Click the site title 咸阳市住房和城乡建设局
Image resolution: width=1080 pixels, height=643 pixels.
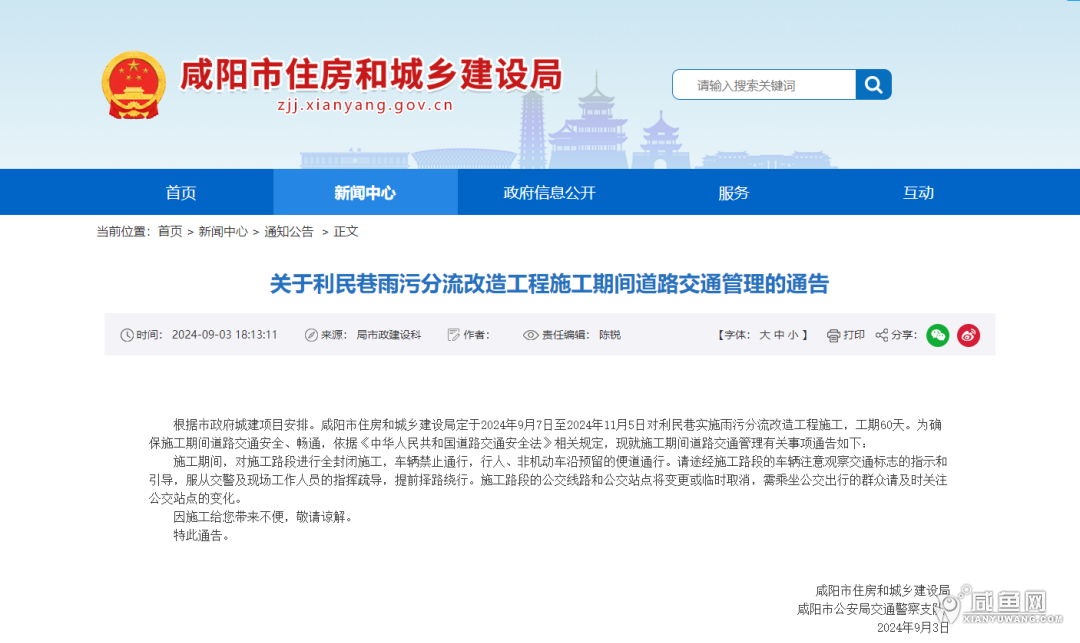point(371,74)
